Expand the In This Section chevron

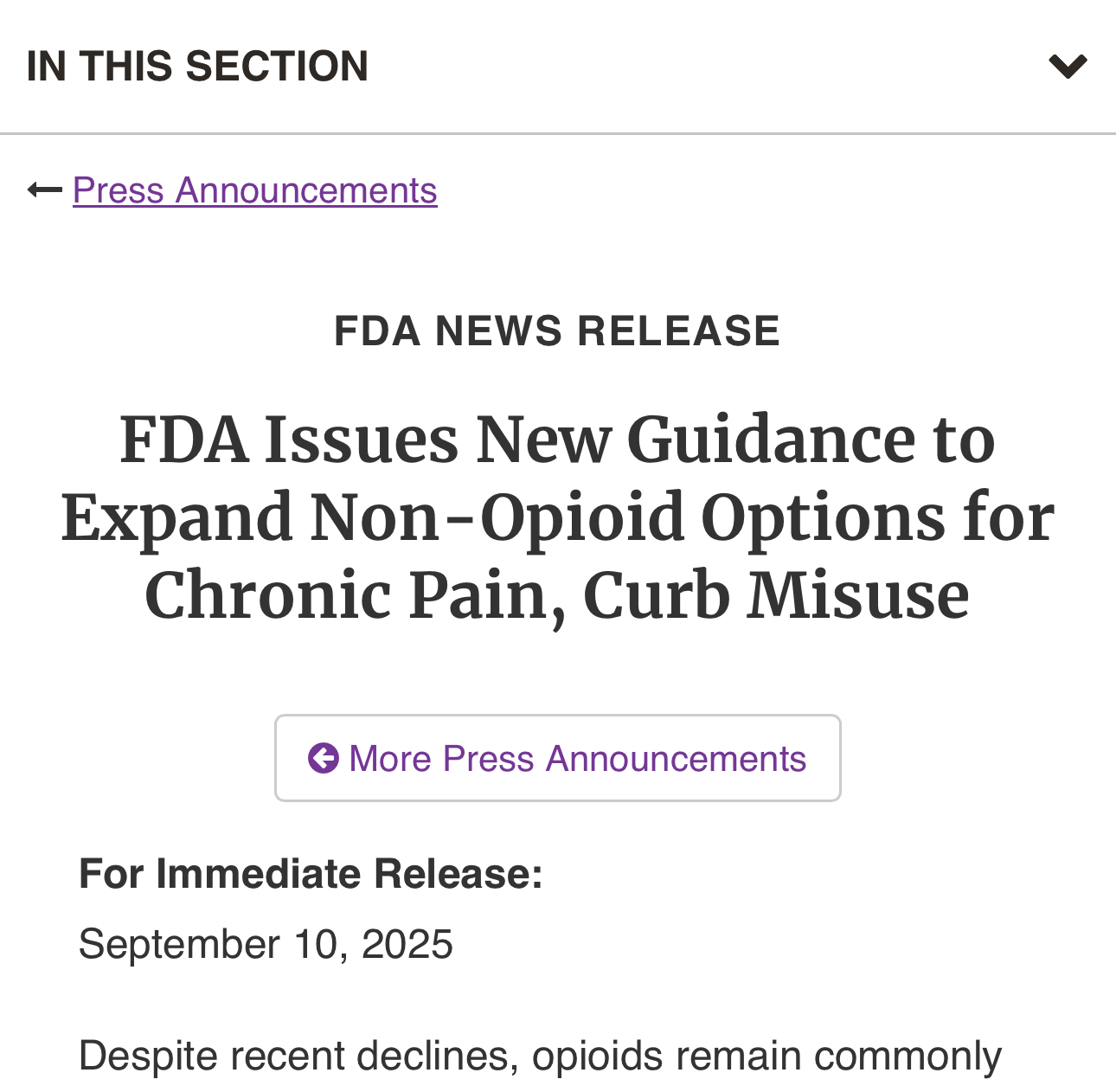pyautogui.click(x=1068, y=67)
